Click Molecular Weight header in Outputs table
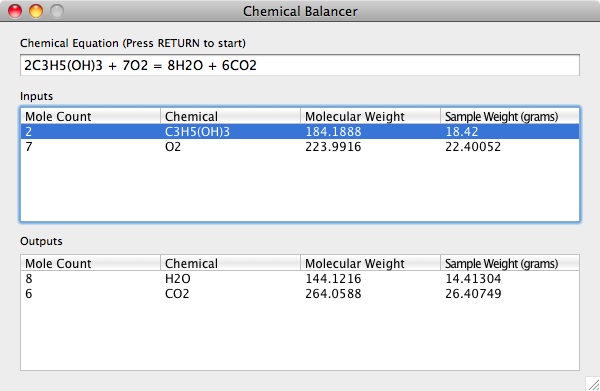This screenshot has height=391, width=600. 370,263
